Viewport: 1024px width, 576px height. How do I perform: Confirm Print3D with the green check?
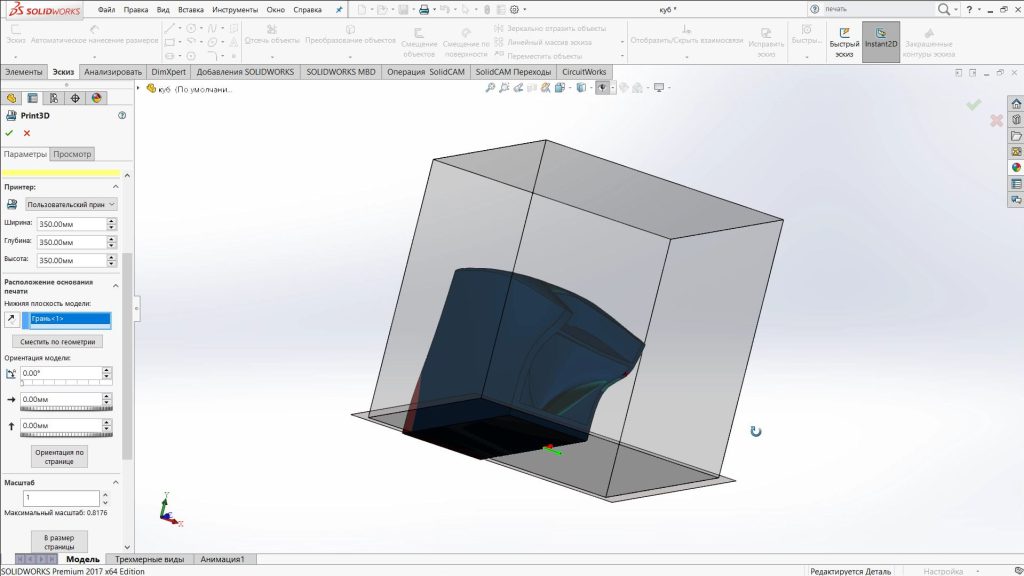pyautogui.click(x=9, y=133)
